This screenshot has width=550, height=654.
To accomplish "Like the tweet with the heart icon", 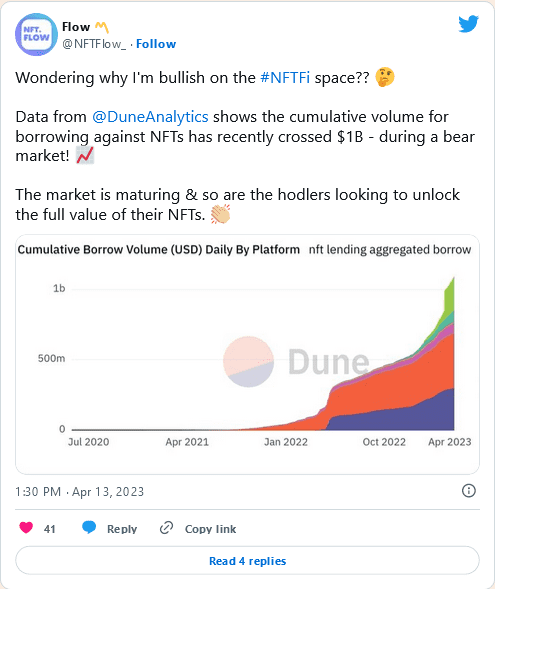I will pos(26,528).
